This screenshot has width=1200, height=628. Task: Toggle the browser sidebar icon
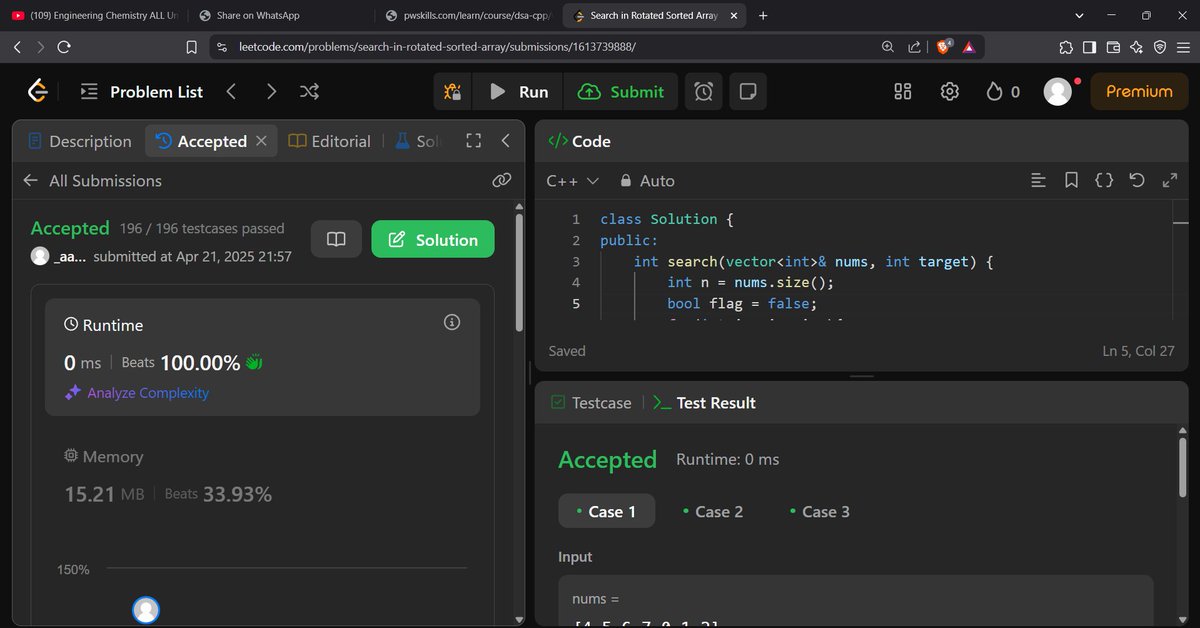pos(1089,47)
